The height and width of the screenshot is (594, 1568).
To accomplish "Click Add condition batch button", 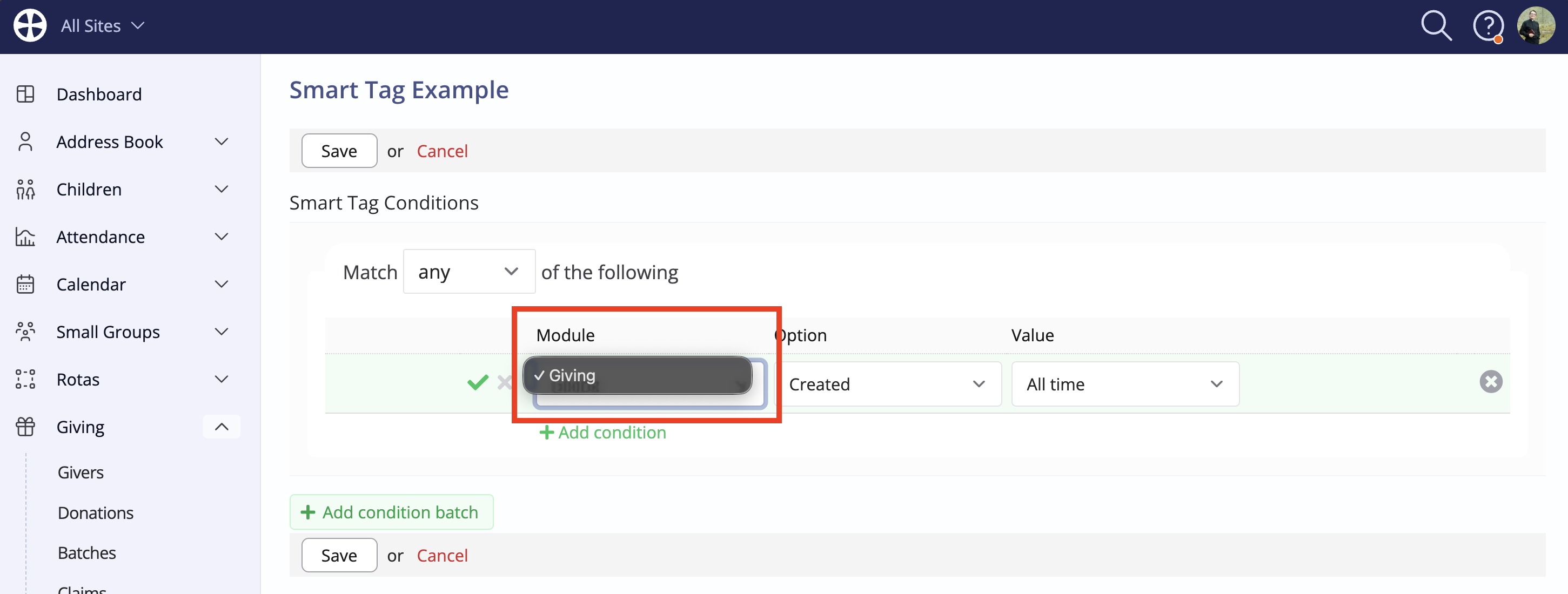I will click(x=391, y=512).
